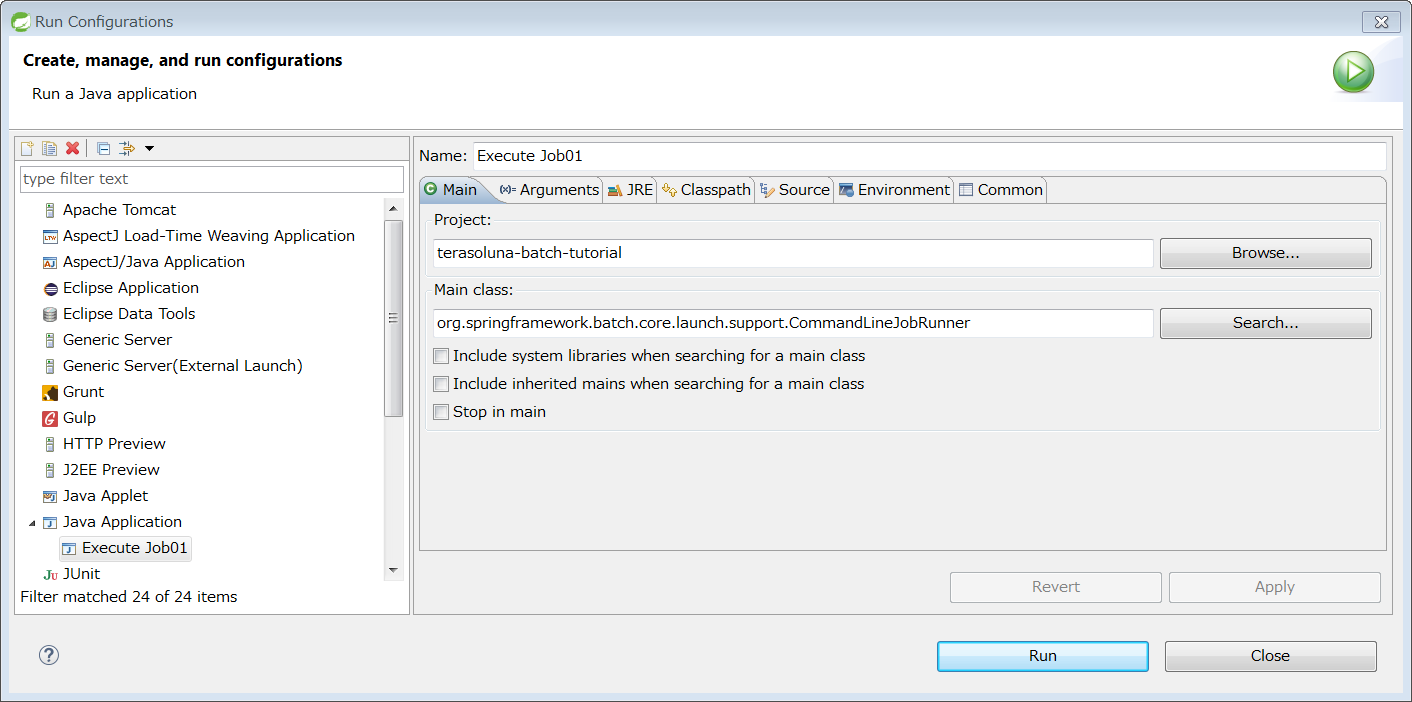Click the Apache Tomcat icon
The height and width of the screenshot is (702, 1412).
point(50,210)
